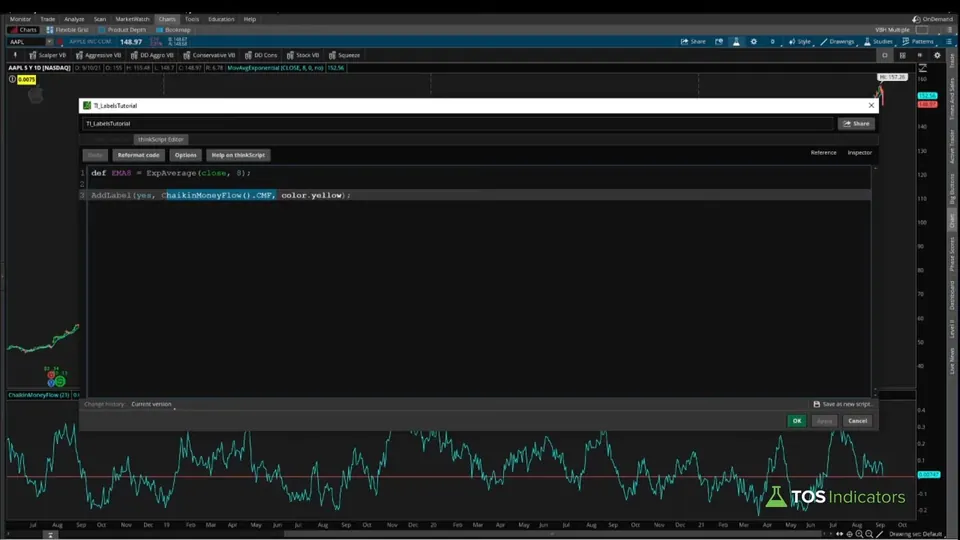960x540 pixels.
Task: Select the Squeeze study set
Action: coord(345,55)
